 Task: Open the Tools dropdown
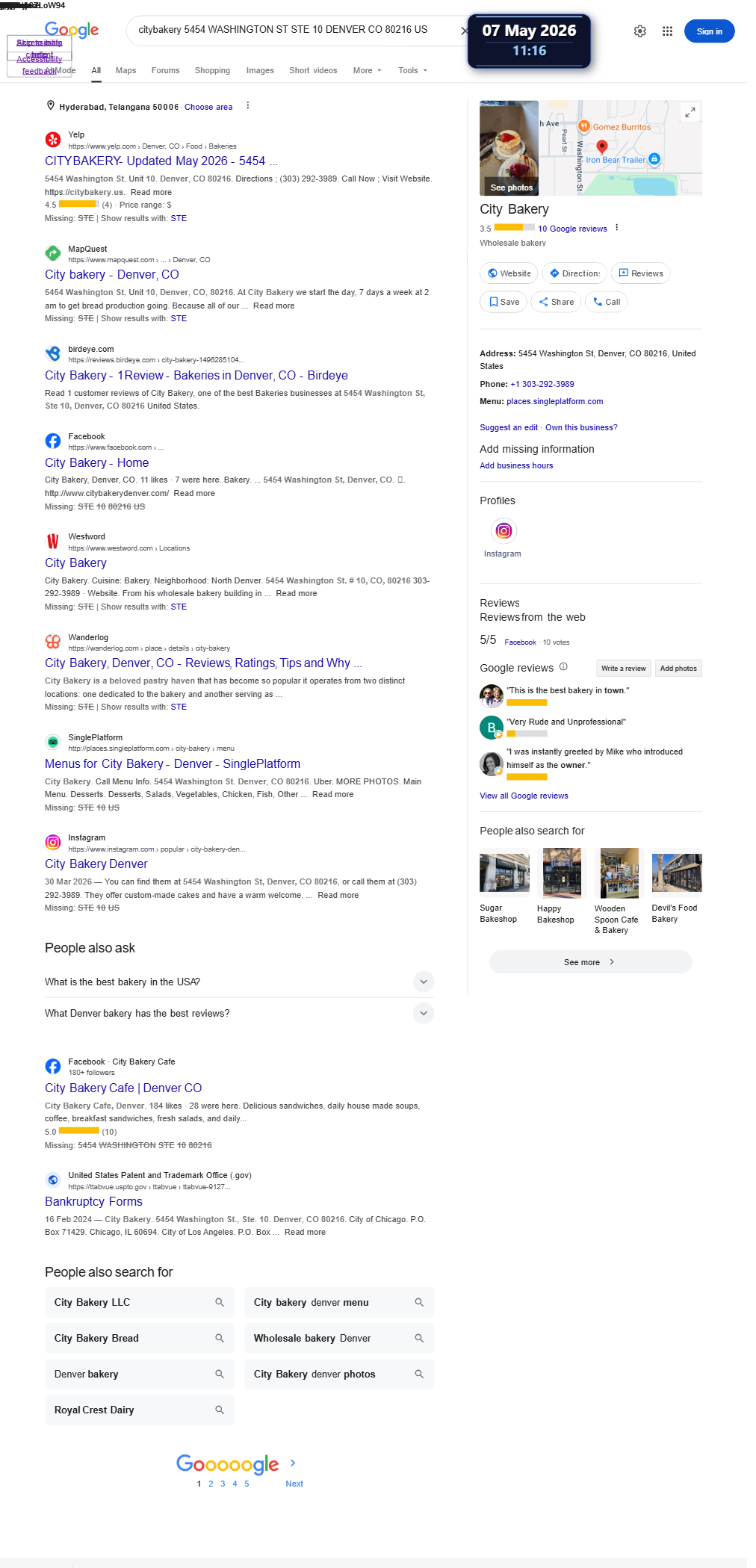pyautogui.click(x=412, y=70)
